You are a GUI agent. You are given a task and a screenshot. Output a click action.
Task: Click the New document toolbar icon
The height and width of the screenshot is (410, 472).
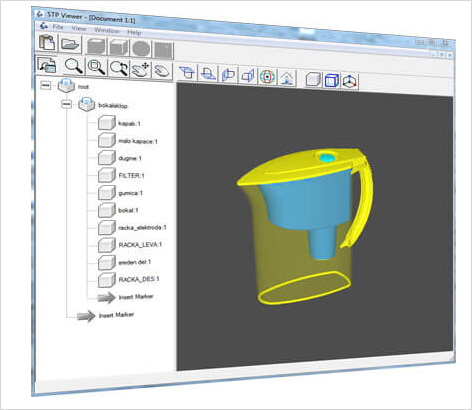47,42
